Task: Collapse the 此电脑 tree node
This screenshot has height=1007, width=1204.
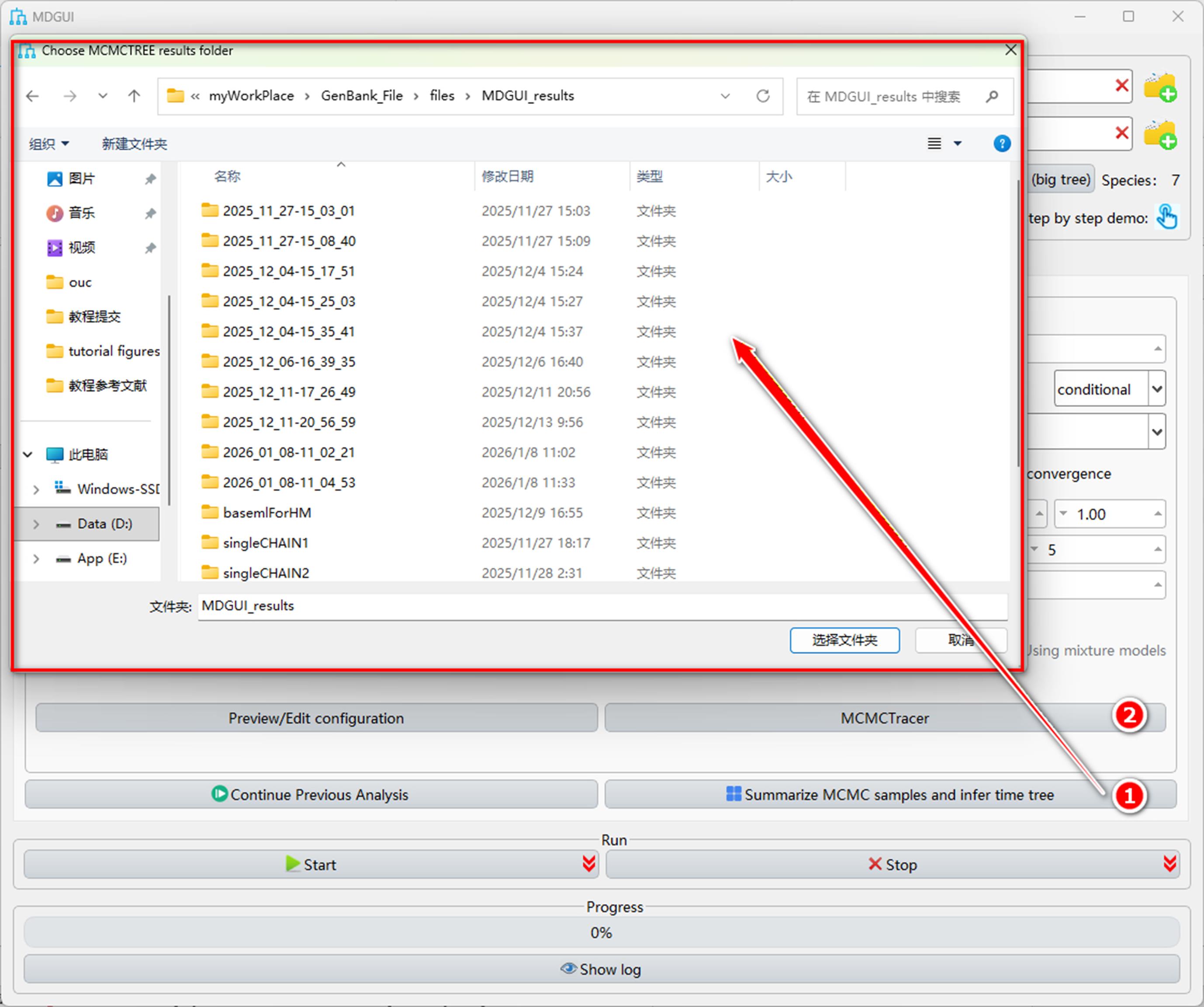Action: (x=28, y=455)
